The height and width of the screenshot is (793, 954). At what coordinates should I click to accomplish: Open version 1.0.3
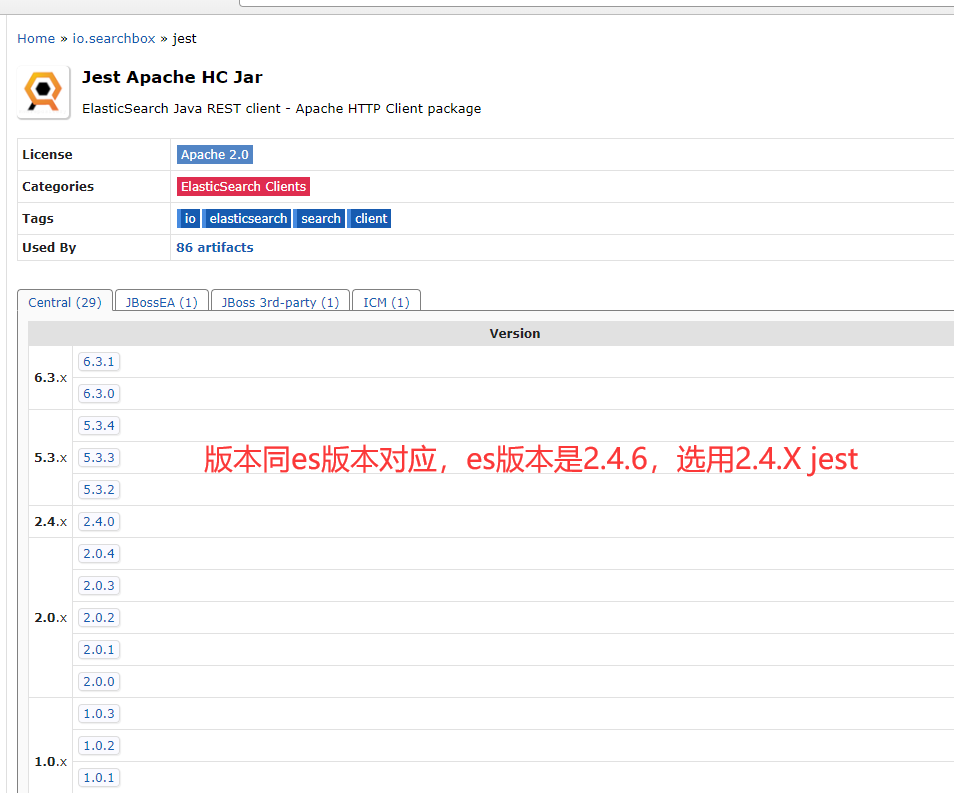[x=99, y=713]
